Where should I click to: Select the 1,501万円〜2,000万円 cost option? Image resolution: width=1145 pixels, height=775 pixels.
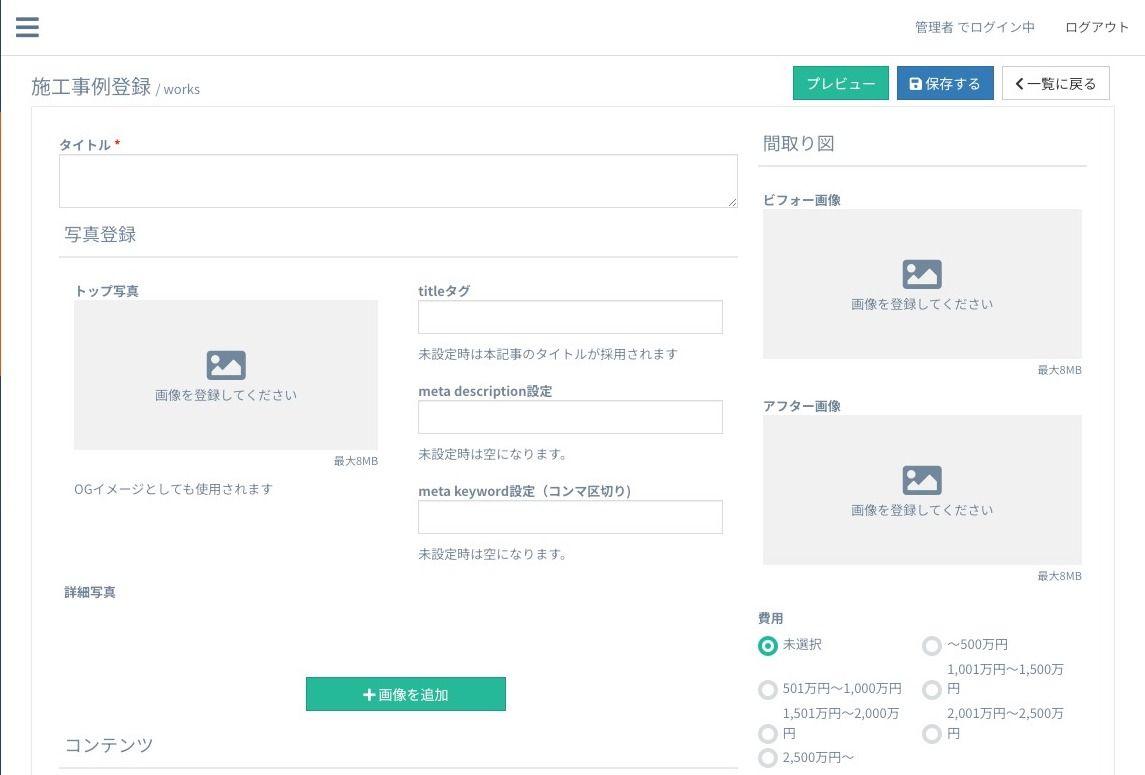(768, 734)
